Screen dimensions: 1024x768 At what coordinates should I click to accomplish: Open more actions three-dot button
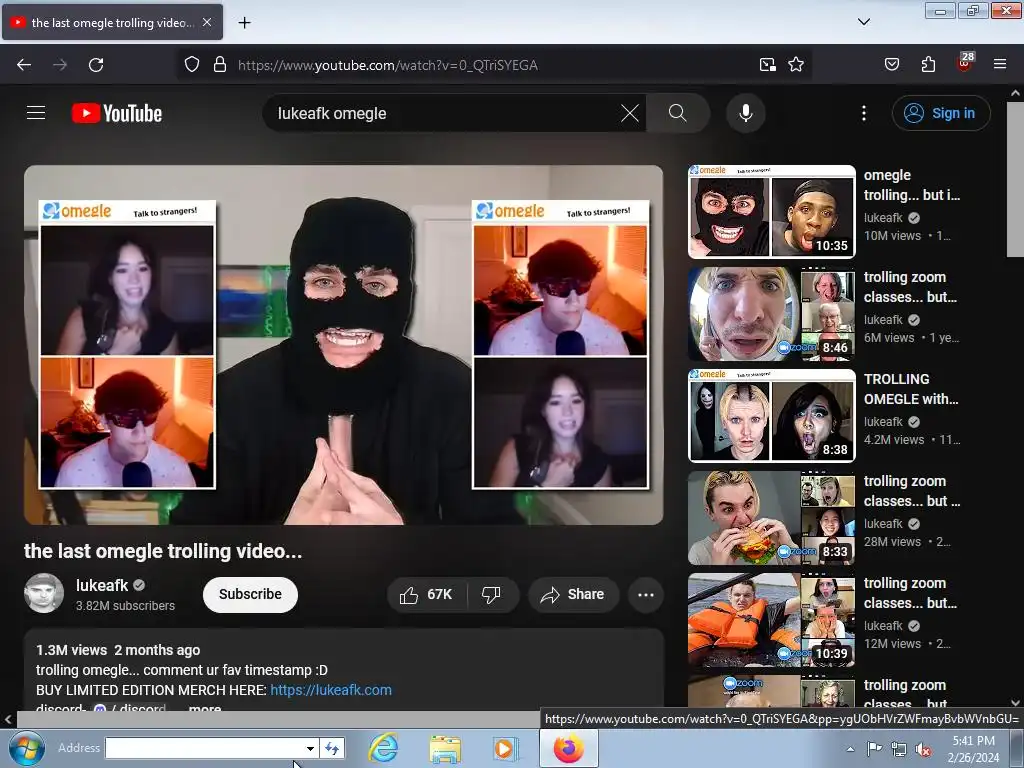click(646, 595)
